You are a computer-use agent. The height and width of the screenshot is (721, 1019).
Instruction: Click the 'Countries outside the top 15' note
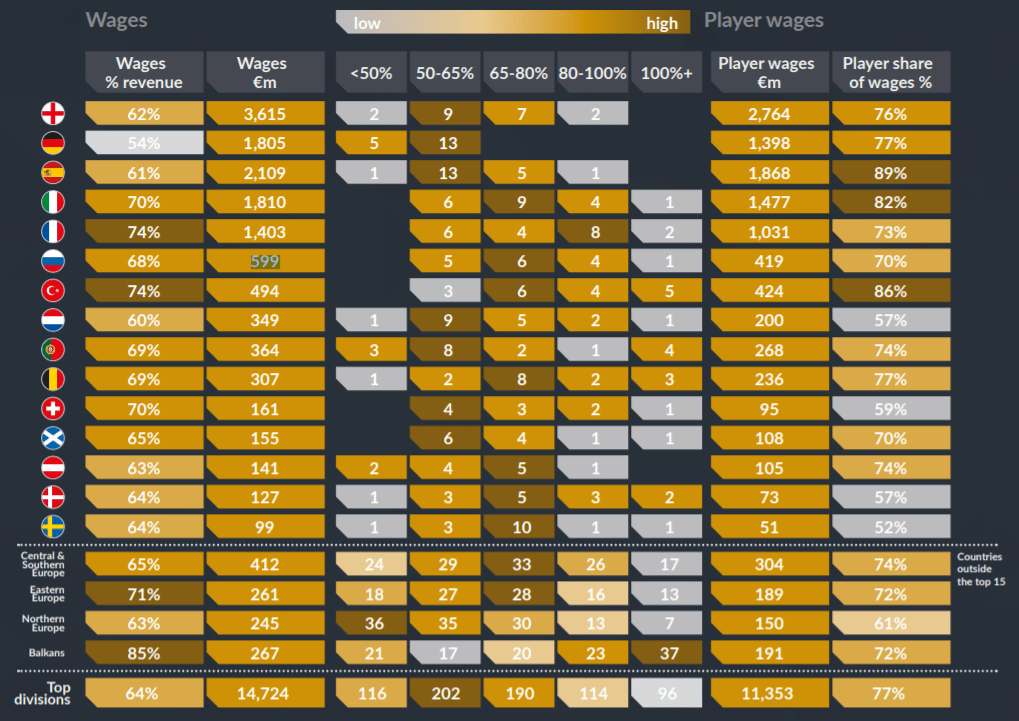click(983, 569)
